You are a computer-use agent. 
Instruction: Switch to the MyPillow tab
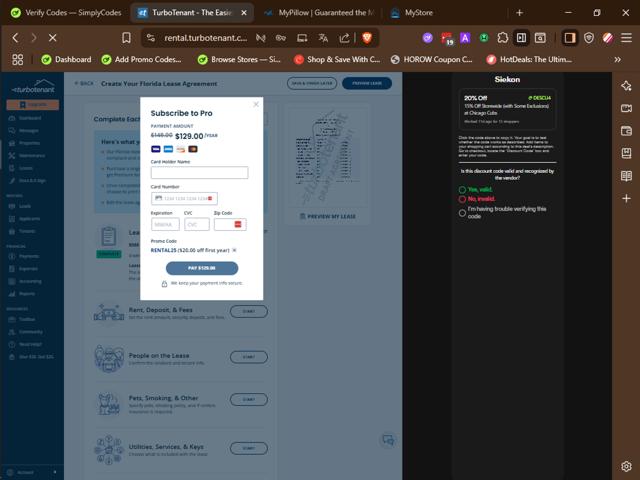point(319,13)
